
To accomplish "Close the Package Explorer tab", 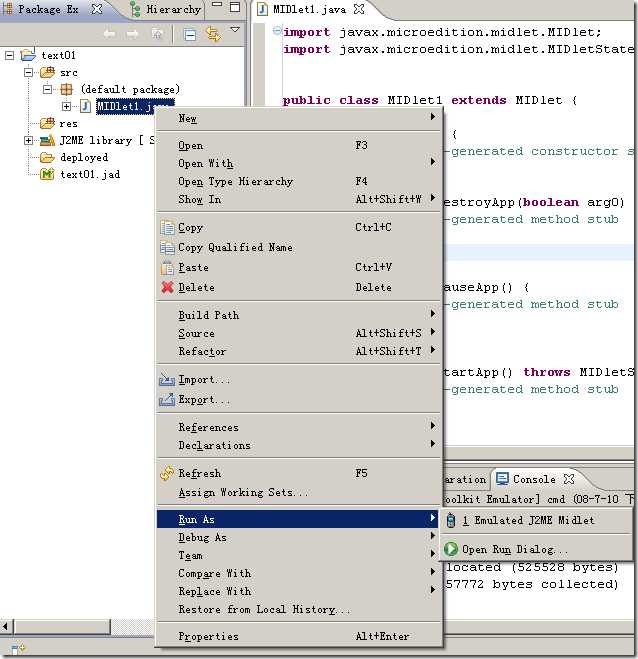I will pos(97,9).
